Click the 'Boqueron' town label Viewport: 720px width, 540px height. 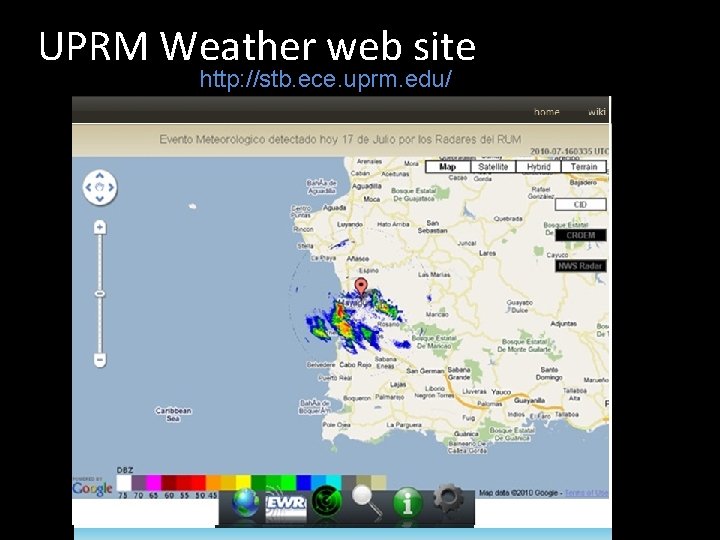click(x=356, y=398)
